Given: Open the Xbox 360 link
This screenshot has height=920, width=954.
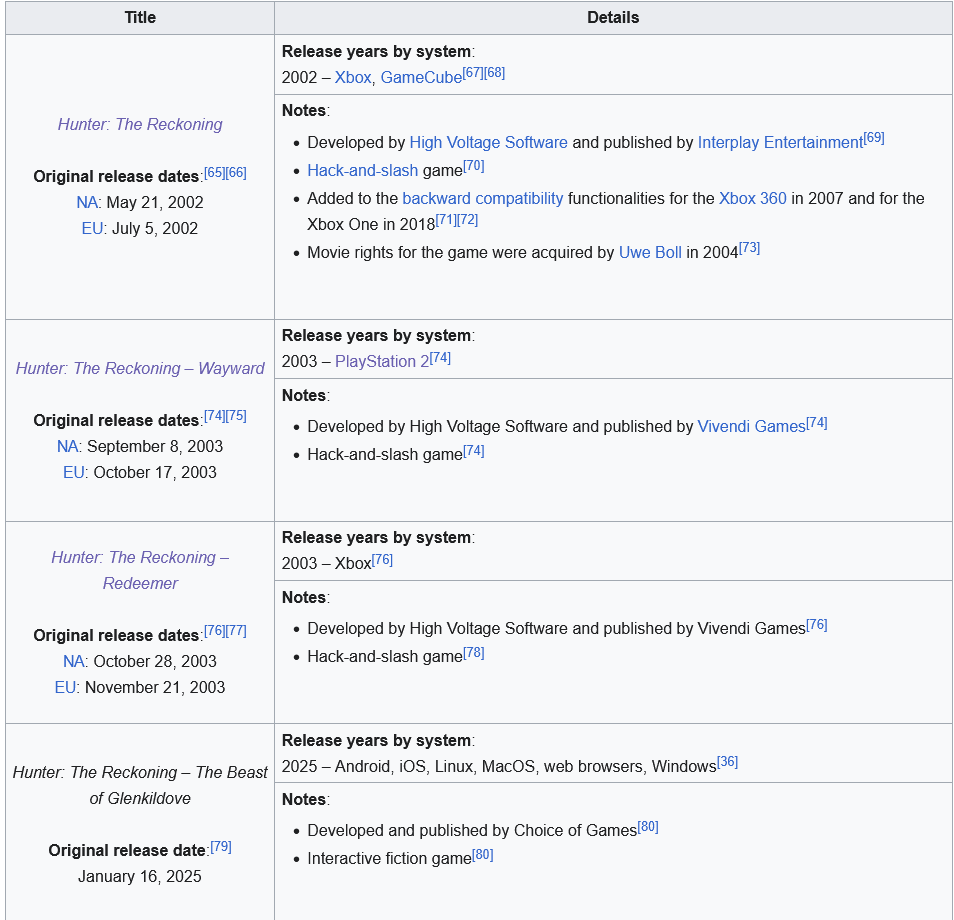Looking at the screenshot, I should click(753, 198).
